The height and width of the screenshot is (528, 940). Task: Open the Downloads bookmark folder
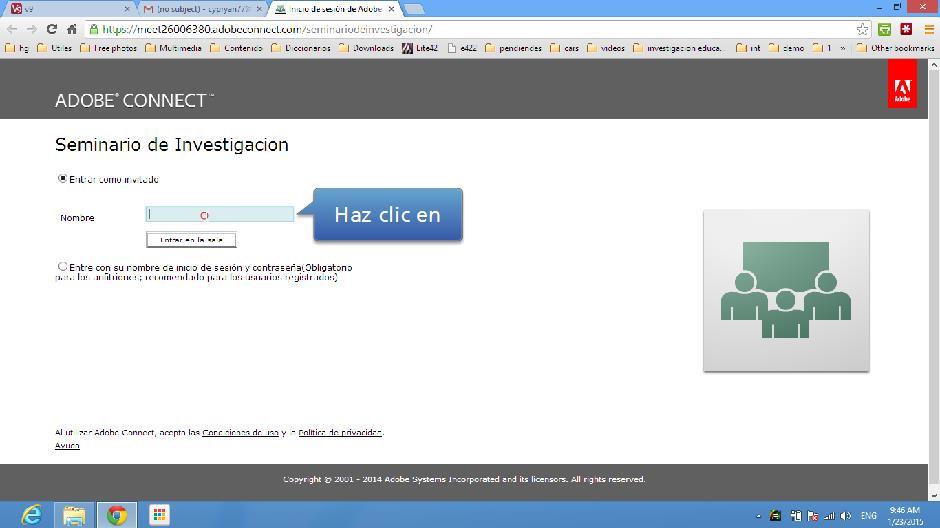tap(366, 48)
